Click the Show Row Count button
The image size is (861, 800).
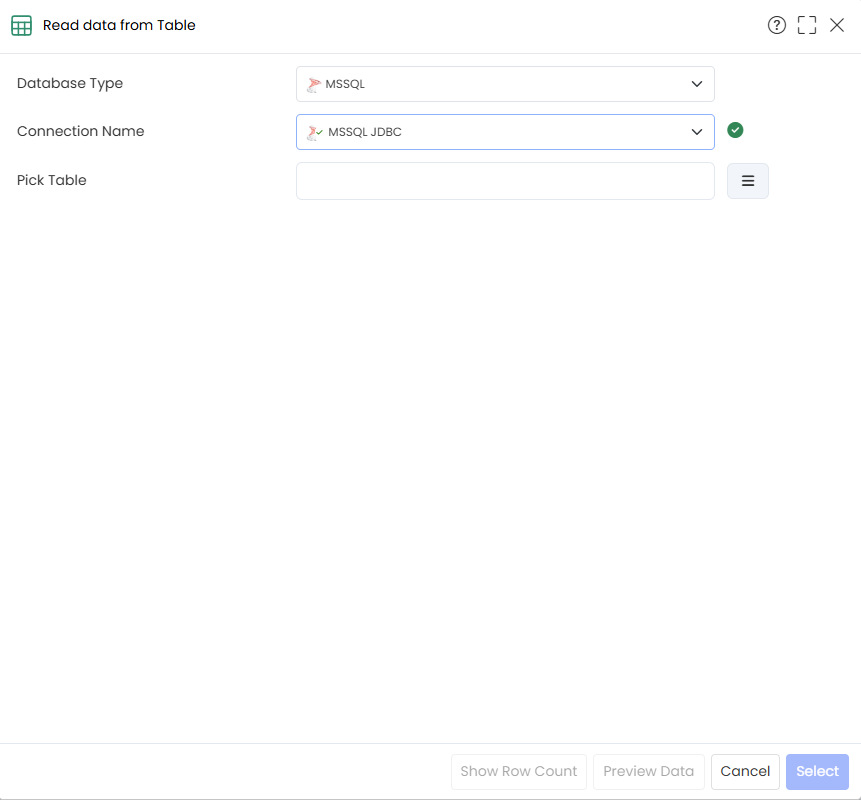(518, 771)
